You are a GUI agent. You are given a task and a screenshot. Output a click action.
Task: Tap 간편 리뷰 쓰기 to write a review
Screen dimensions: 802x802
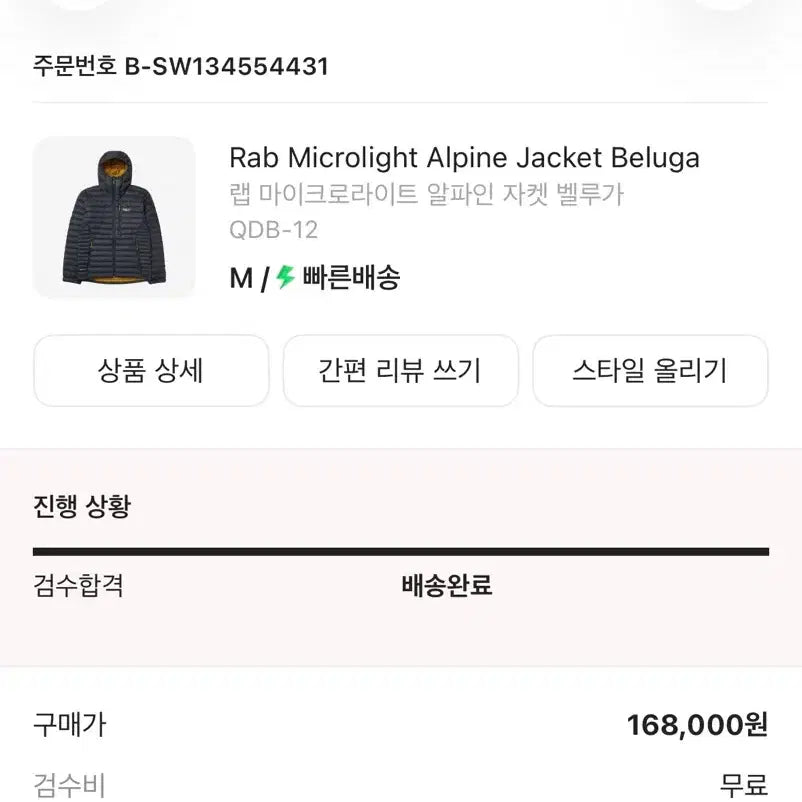point(400,371)
